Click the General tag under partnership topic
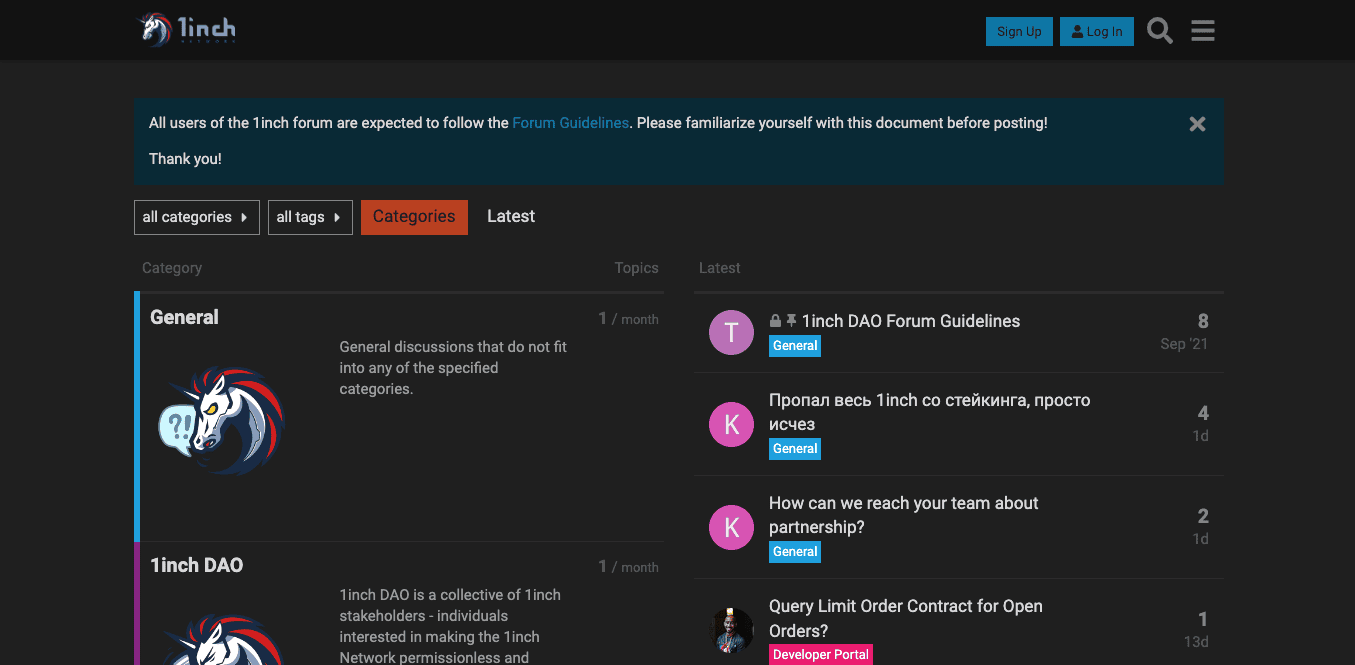Viewport: 1355px width, 665px height. point(795,552)
